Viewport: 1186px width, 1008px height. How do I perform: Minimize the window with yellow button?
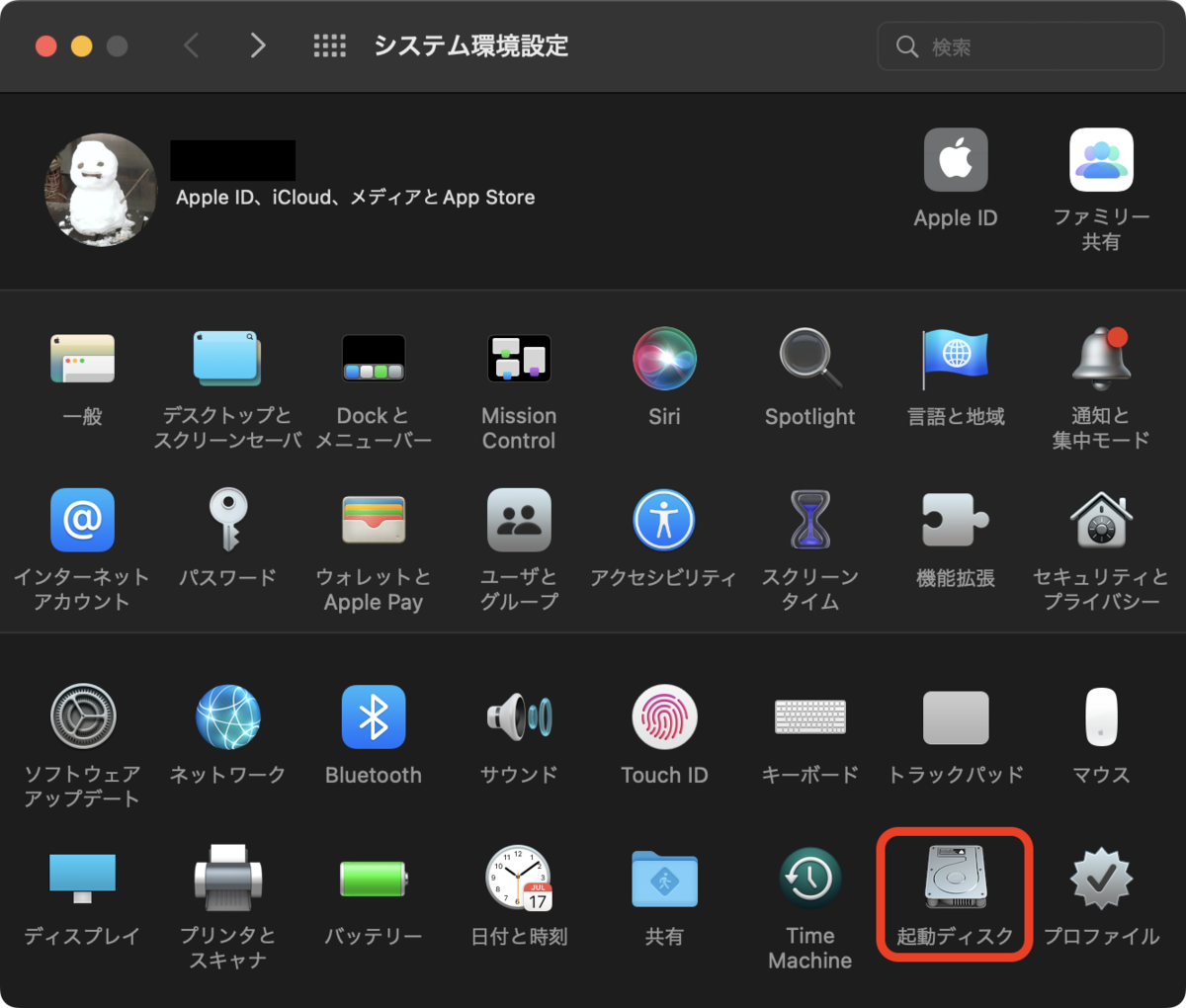pyautogui.click(x=82, y=46)
